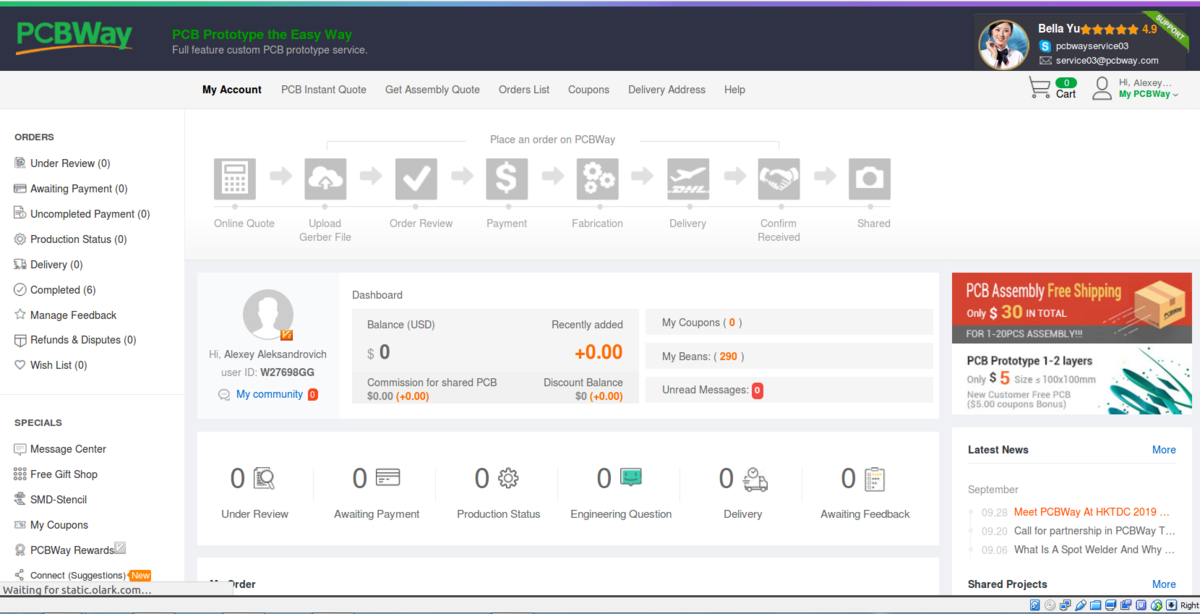1200x614 pixels.
Task: Click the PCBWay logo
Action: (x=74, y=37)
